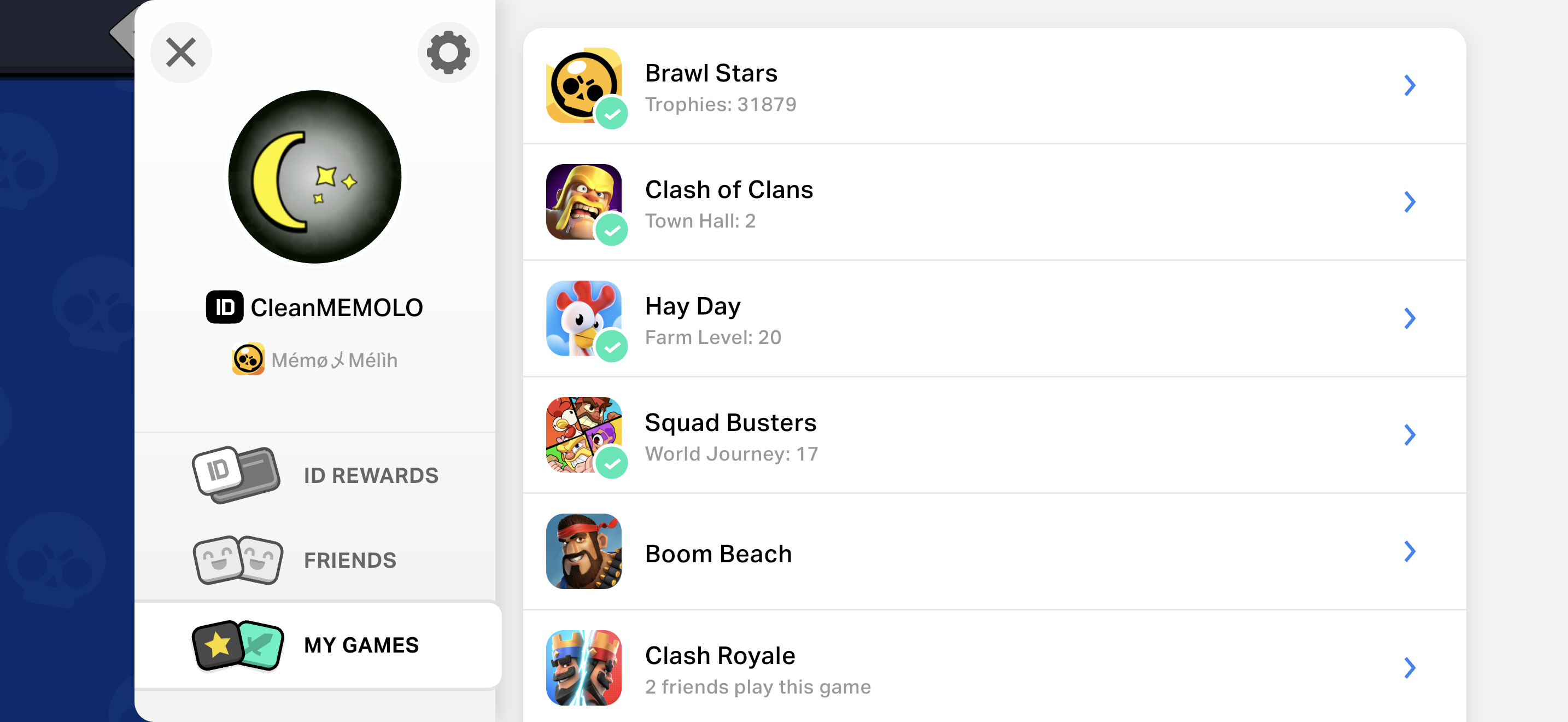The height and width of the screenshot is (722, 1568).
Task: Tap the Clash of Clans app icon
Action: click(584, 201)
